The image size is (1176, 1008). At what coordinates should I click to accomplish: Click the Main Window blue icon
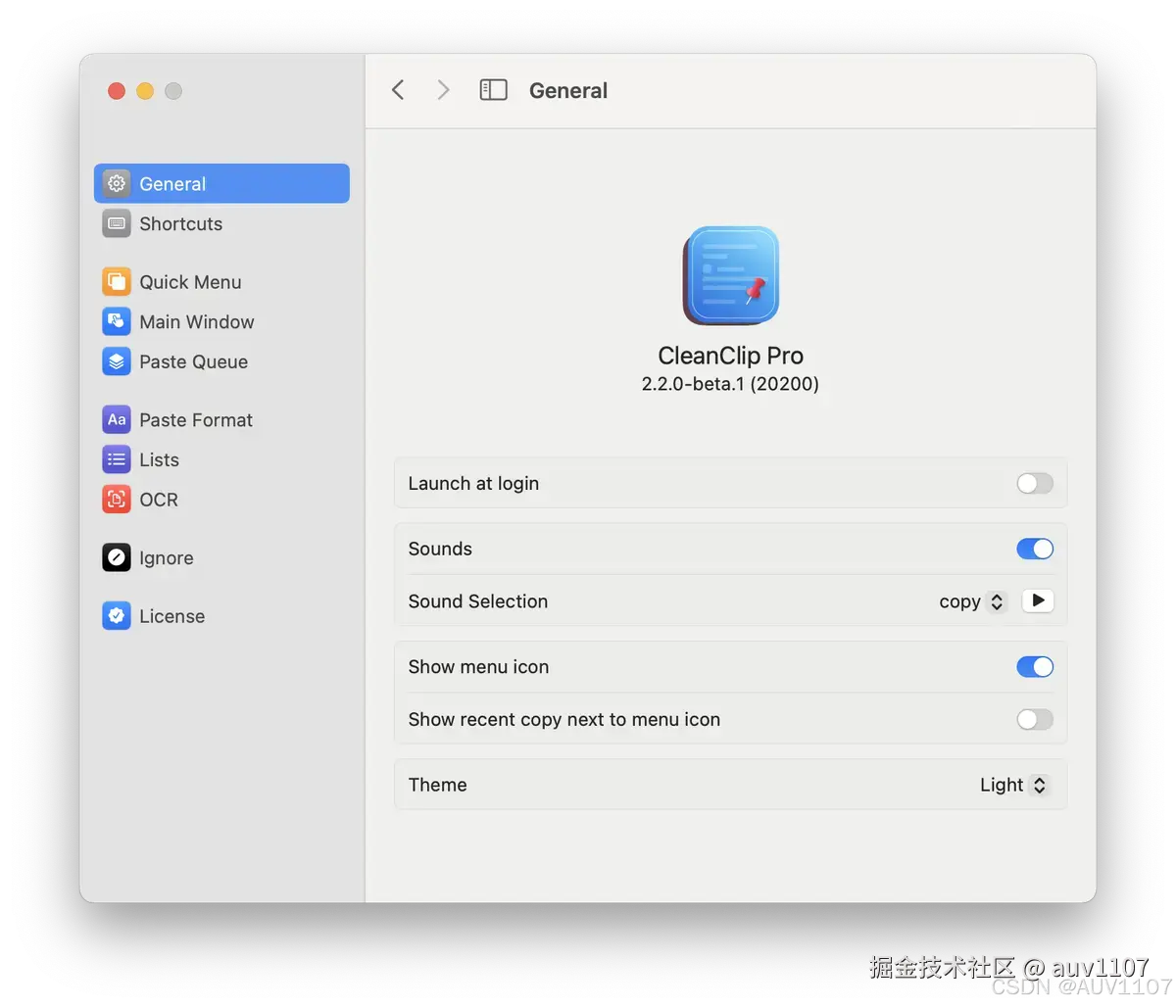(117, 321)
